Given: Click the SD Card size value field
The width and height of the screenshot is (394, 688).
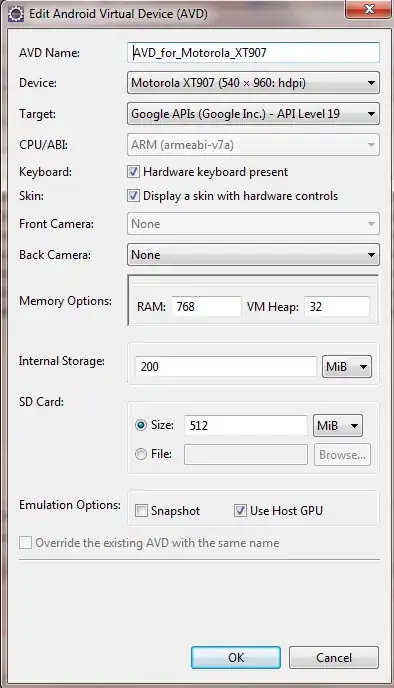Looking at the screenshot, I should click(x=246, y=426).
